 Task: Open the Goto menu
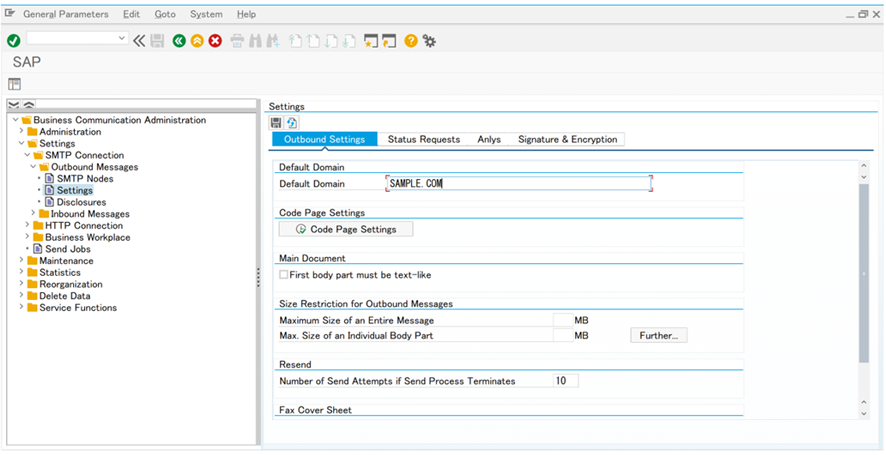(x=165, y=14)
